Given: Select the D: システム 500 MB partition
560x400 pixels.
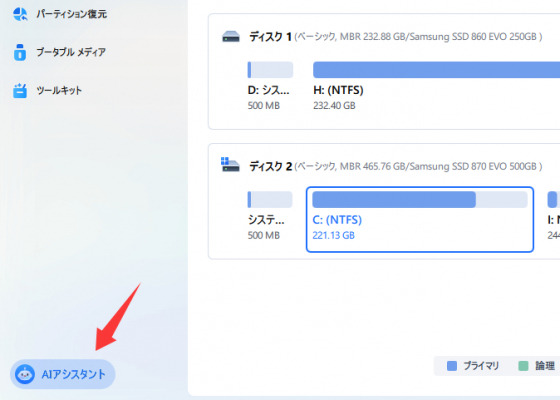Looking at the screenshot, I should click(x=270, y=86).
